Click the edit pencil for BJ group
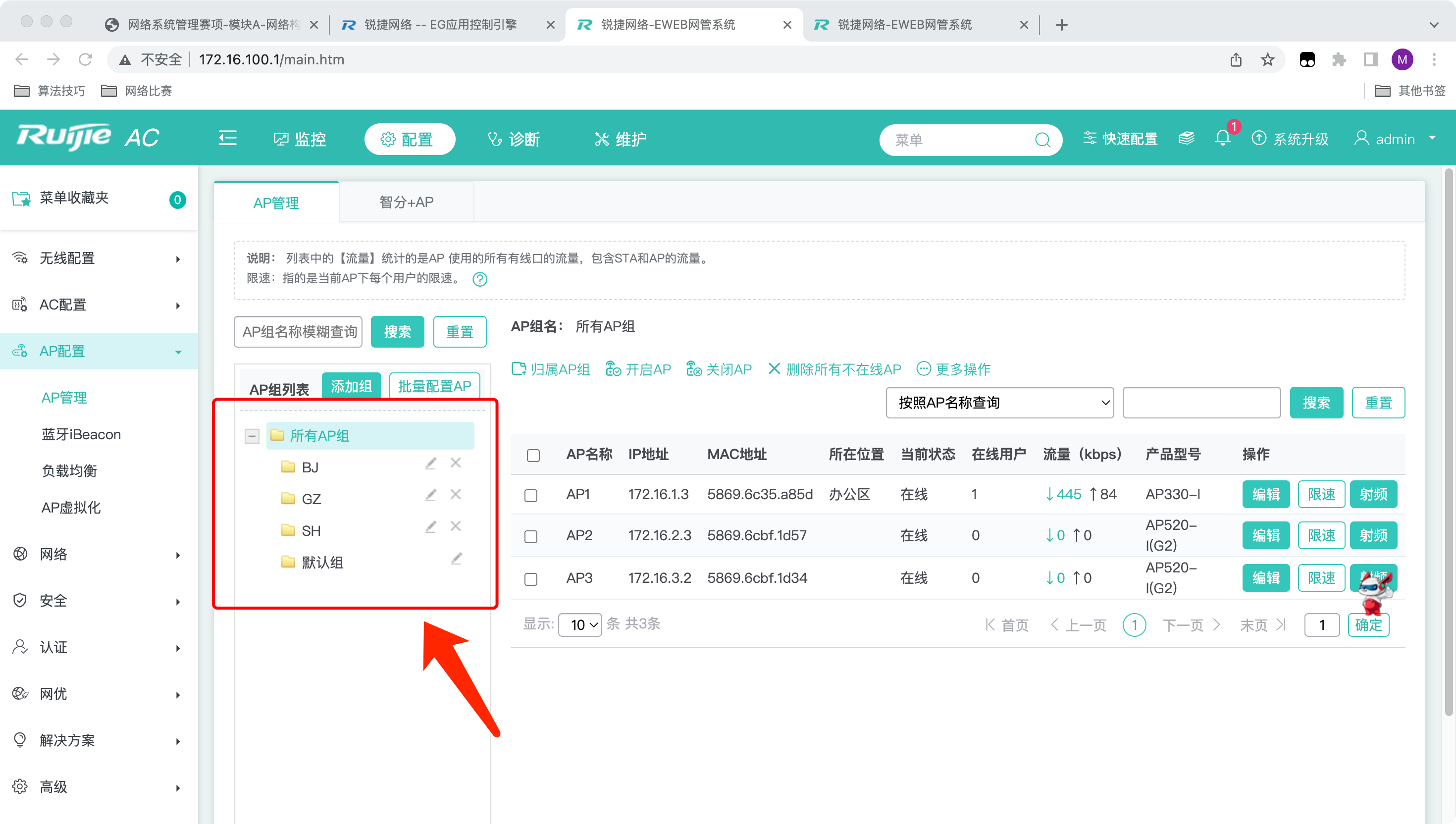 click(x=431, y=463)
